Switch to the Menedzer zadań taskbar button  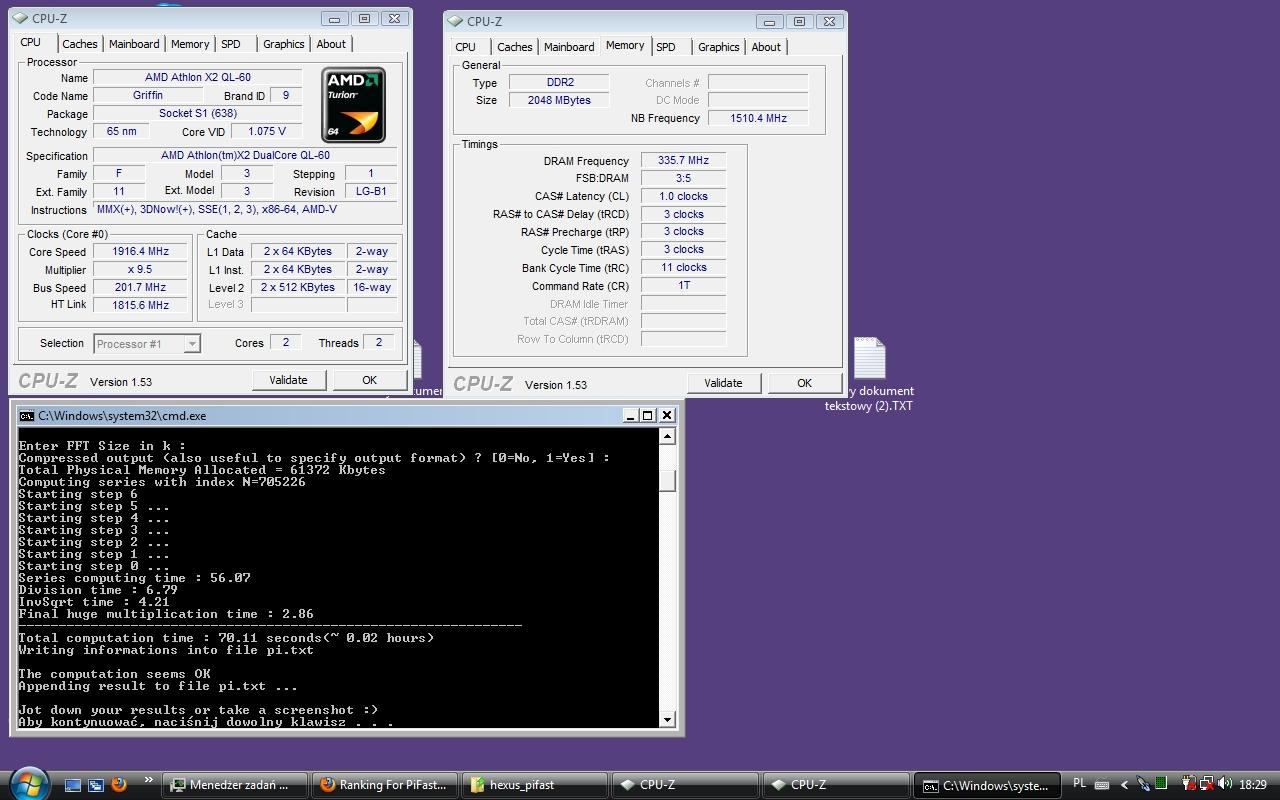coord(234,785)
